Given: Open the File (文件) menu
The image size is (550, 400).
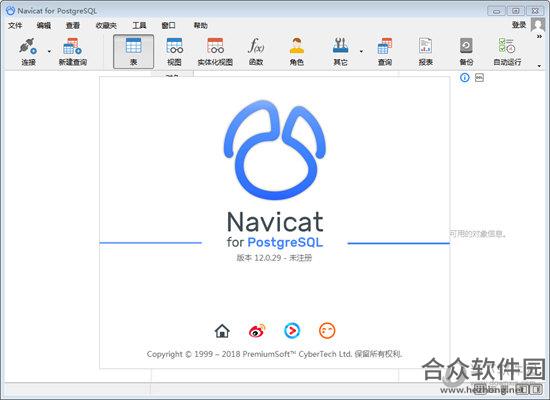Looking at the screenshot, I should [x=15, y=25].
